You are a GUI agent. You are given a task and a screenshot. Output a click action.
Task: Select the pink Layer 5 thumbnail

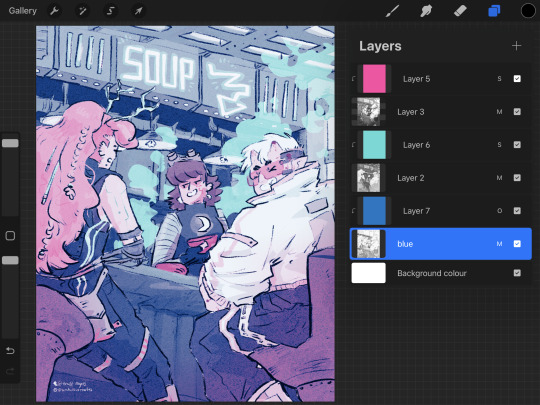(x=374, y=79)
